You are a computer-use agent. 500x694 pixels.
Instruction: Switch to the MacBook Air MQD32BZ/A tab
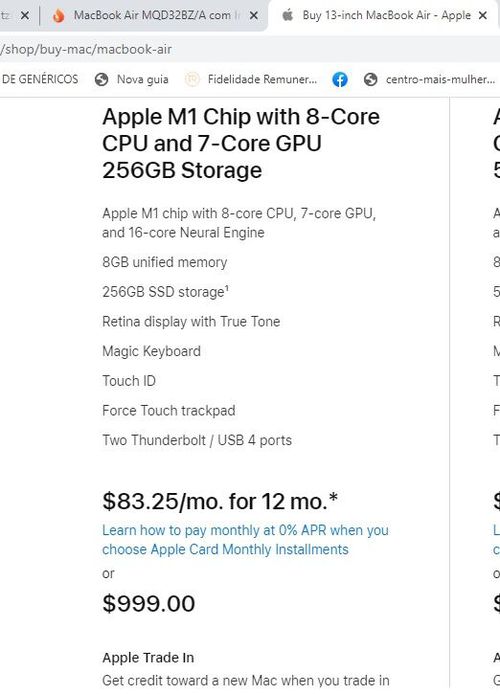[152, 15]
